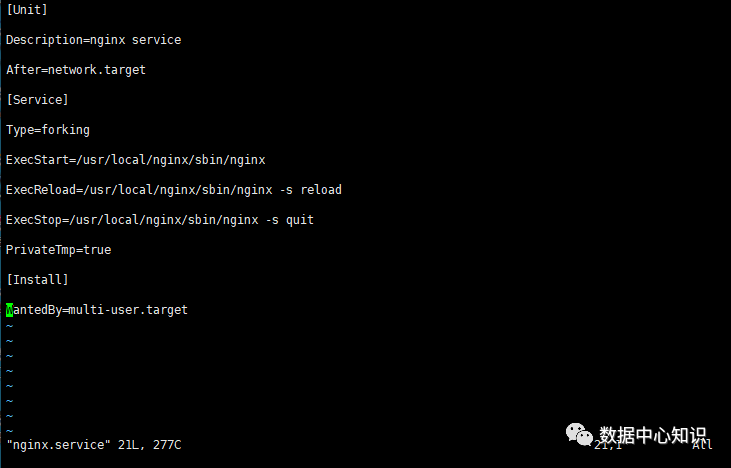Click the [Unit] section header

click(27, 10)
